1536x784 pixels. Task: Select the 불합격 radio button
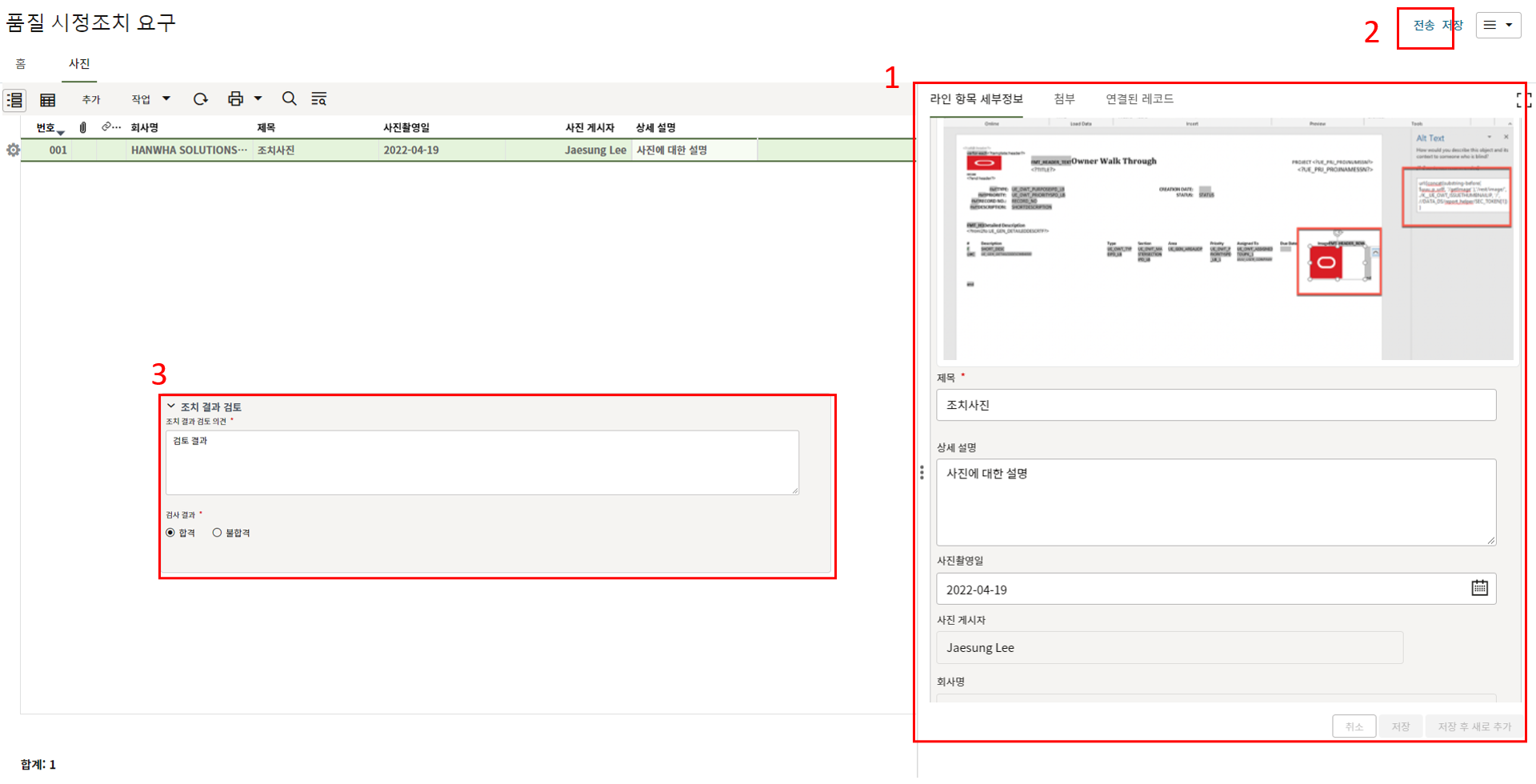coord(217,533)
